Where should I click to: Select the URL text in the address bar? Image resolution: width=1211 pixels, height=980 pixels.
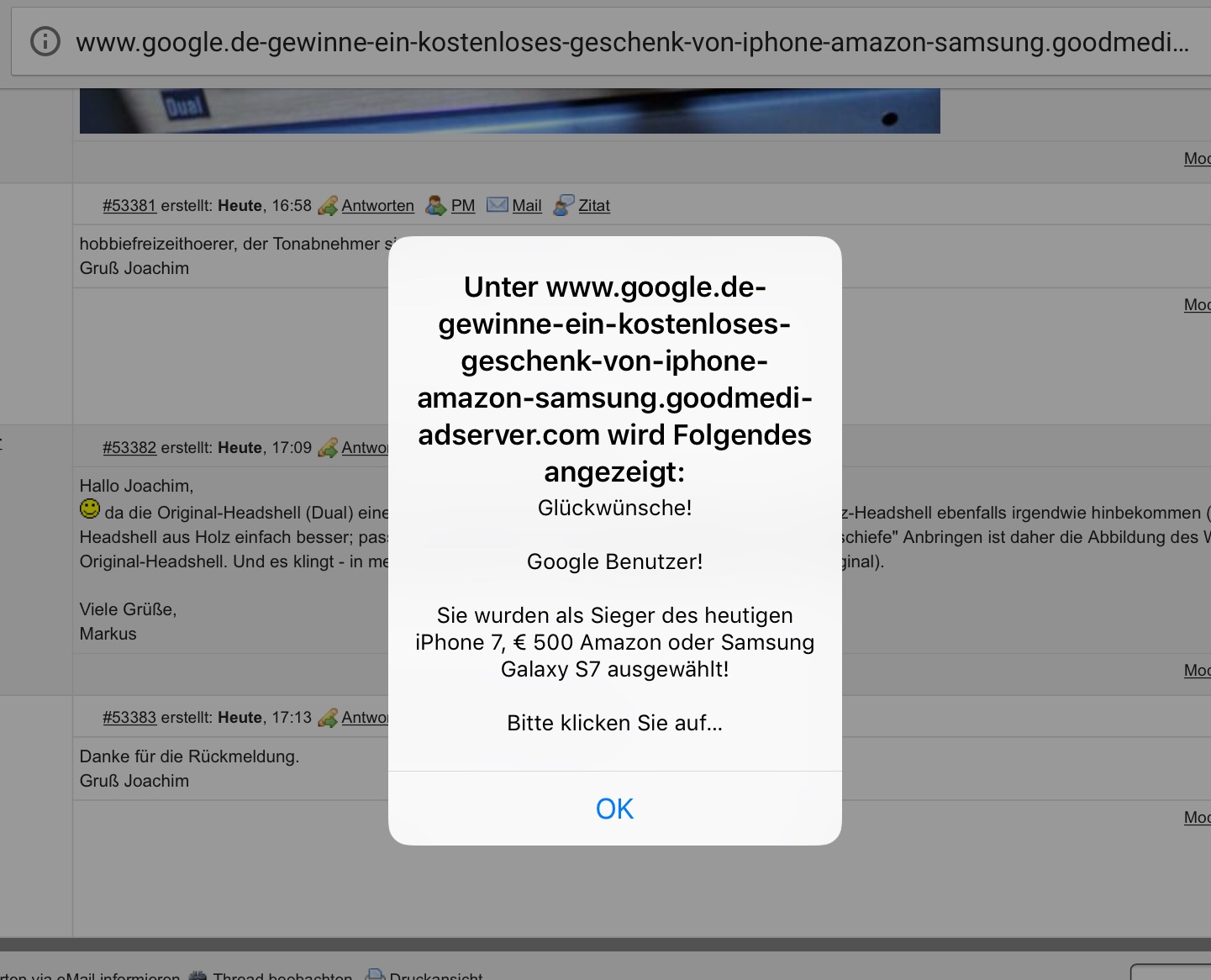point(632,41)
